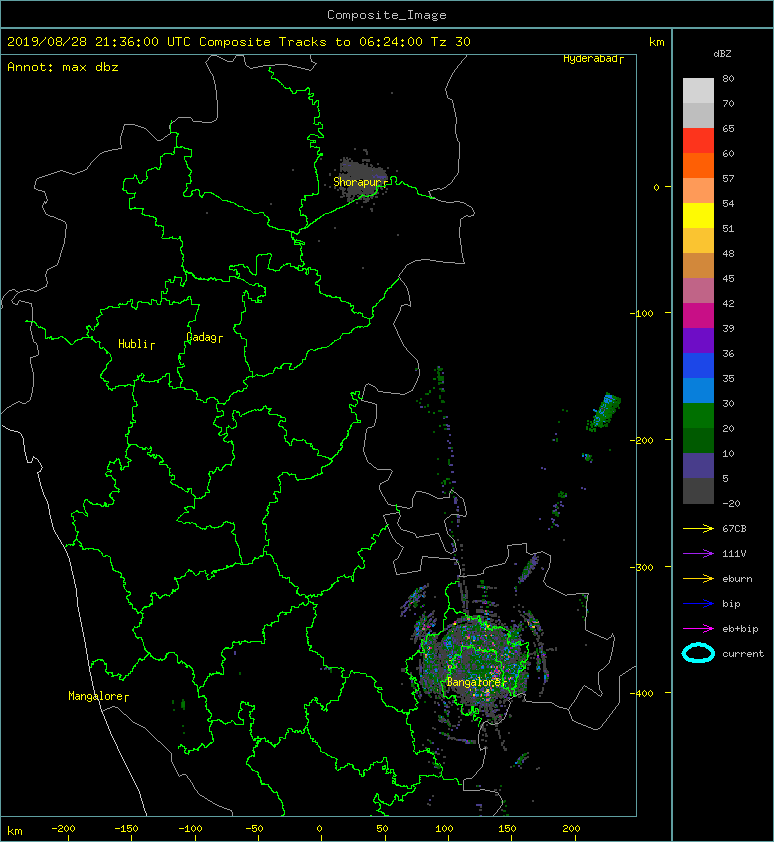
Task: Select the 67CB legend label
Action: [734, 528]
